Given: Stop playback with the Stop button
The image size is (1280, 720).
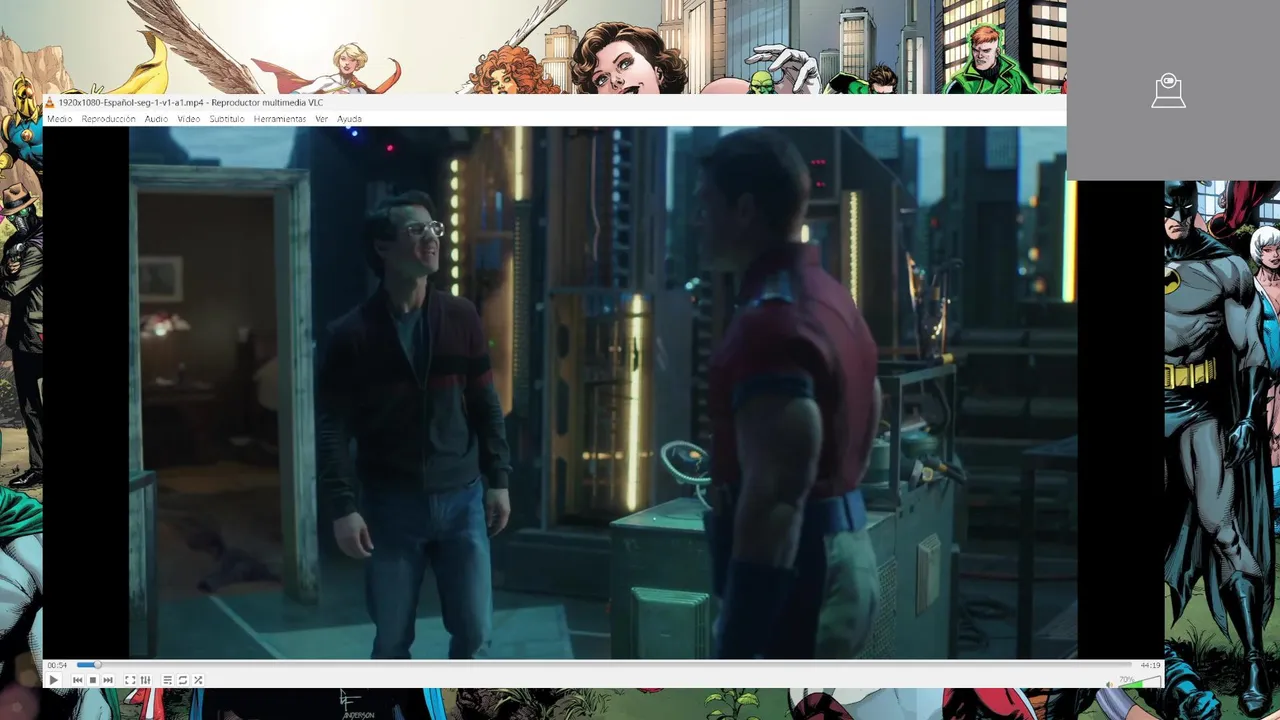Looking at the screenshot, I should 93,680.
